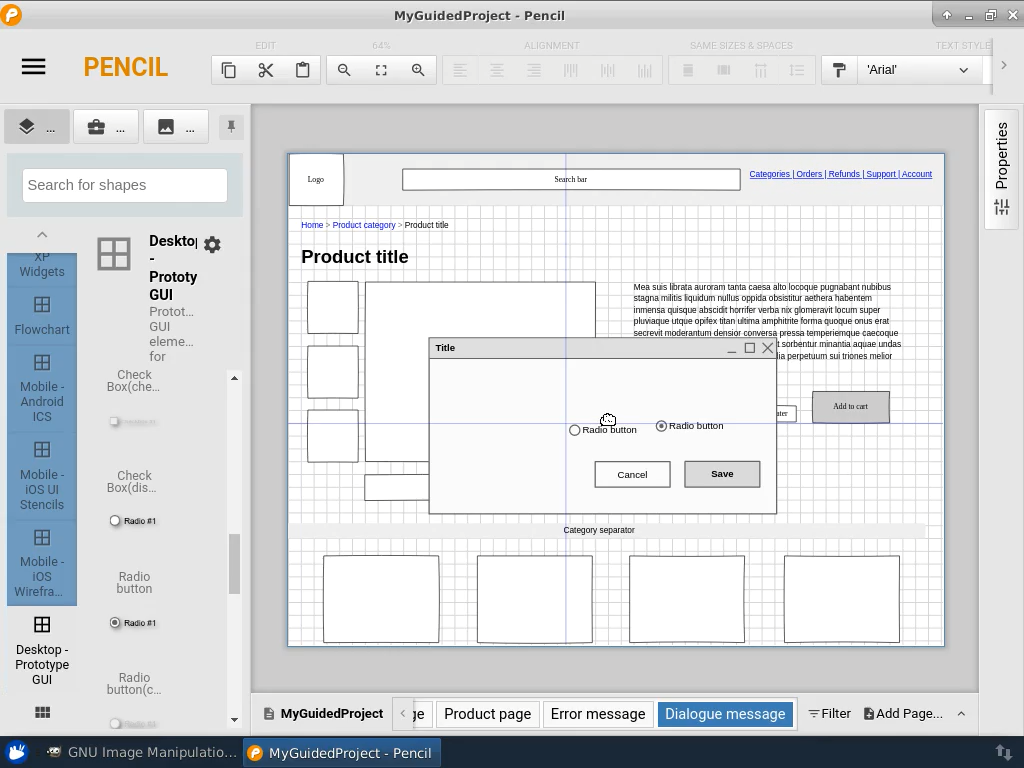Click the Paste clipboard icon

(302, 70)
